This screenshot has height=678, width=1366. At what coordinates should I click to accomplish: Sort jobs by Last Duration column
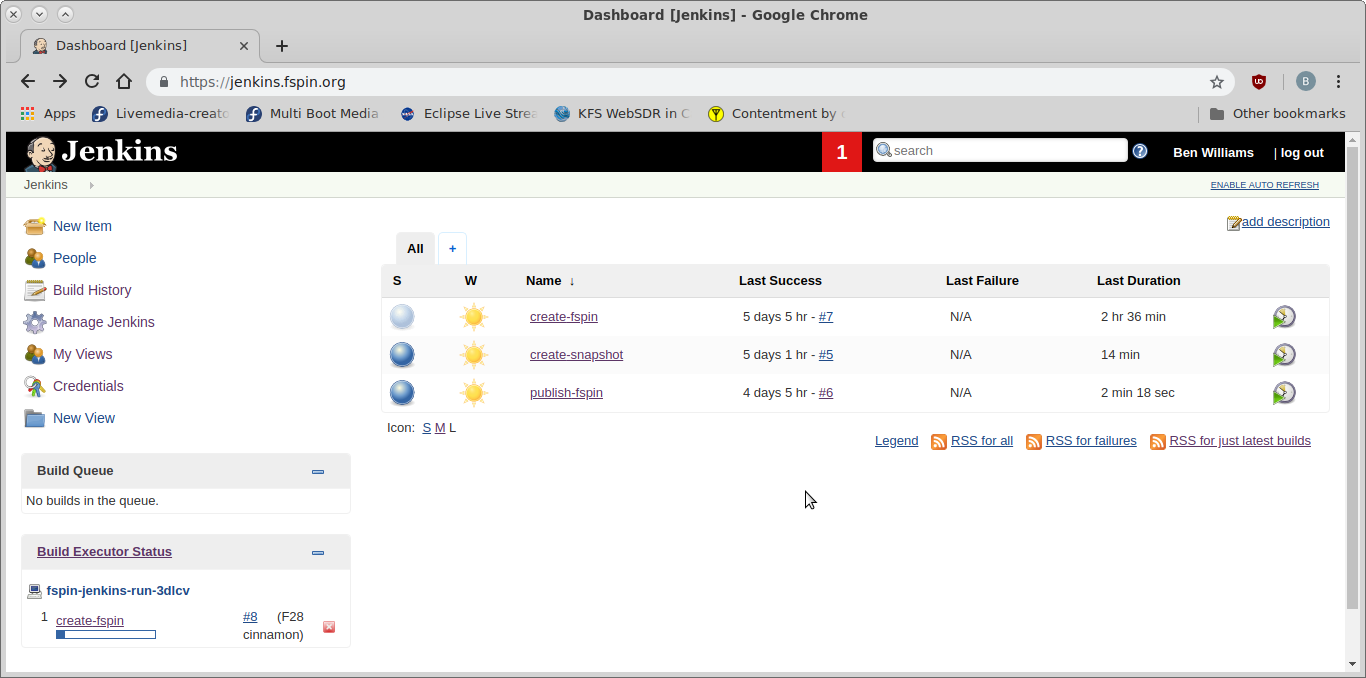click(1138, 281)
